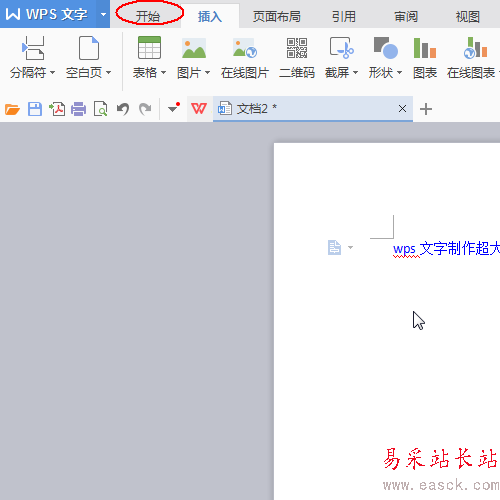Save the document with floppy icon
The width and height of the screenshot is (500, 500).
(35, 109)
